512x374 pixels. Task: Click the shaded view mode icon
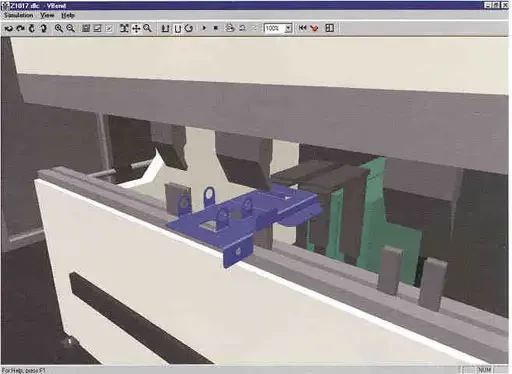pos(86,29)
